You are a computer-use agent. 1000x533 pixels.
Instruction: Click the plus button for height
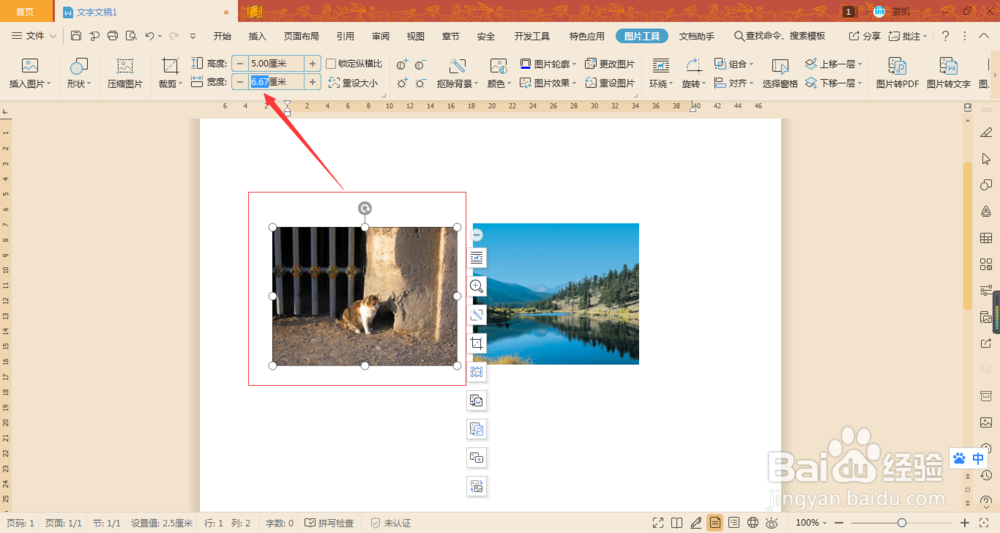coord(312,64)
